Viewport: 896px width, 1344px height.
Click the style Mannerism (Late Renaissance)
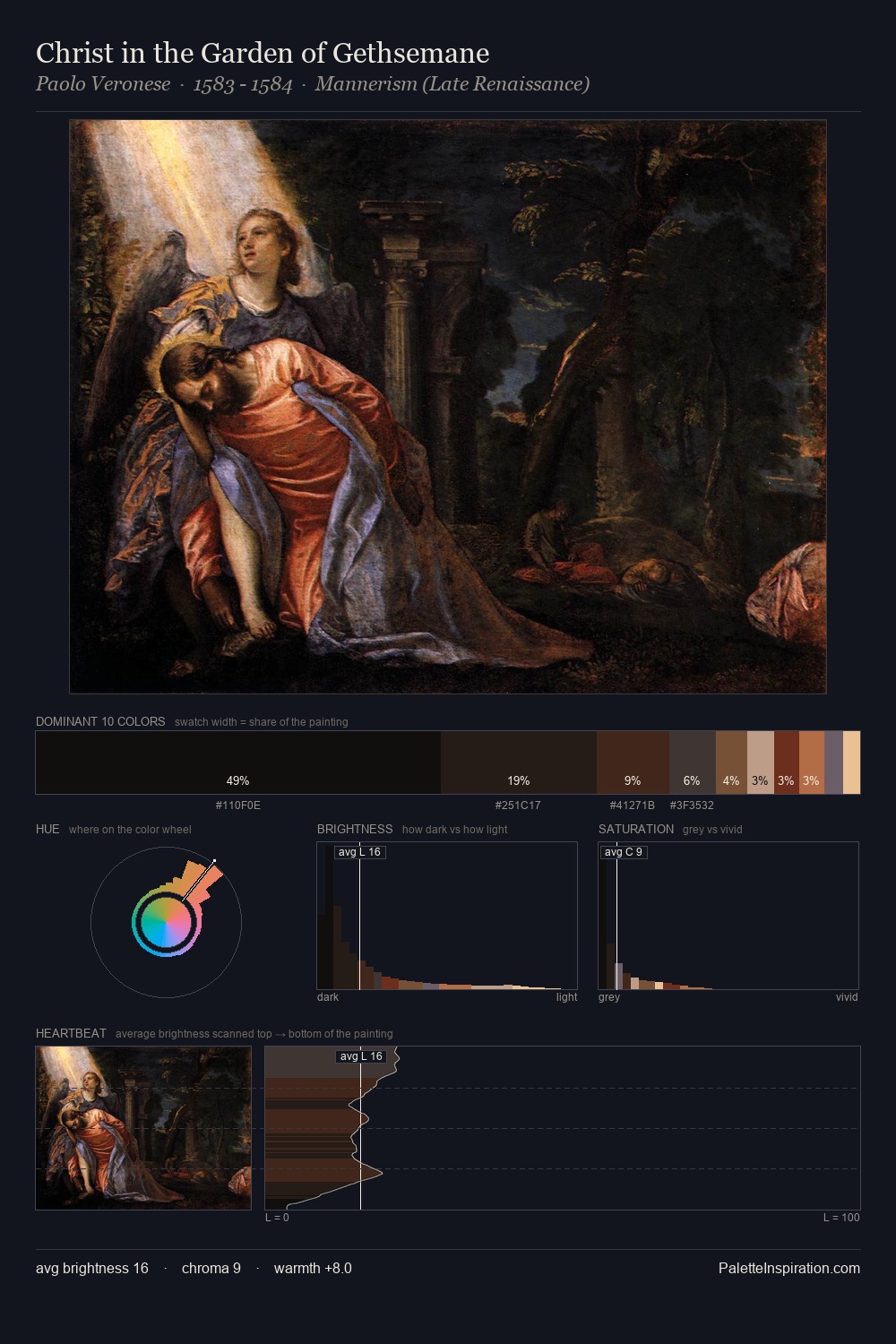click(452, 84)
